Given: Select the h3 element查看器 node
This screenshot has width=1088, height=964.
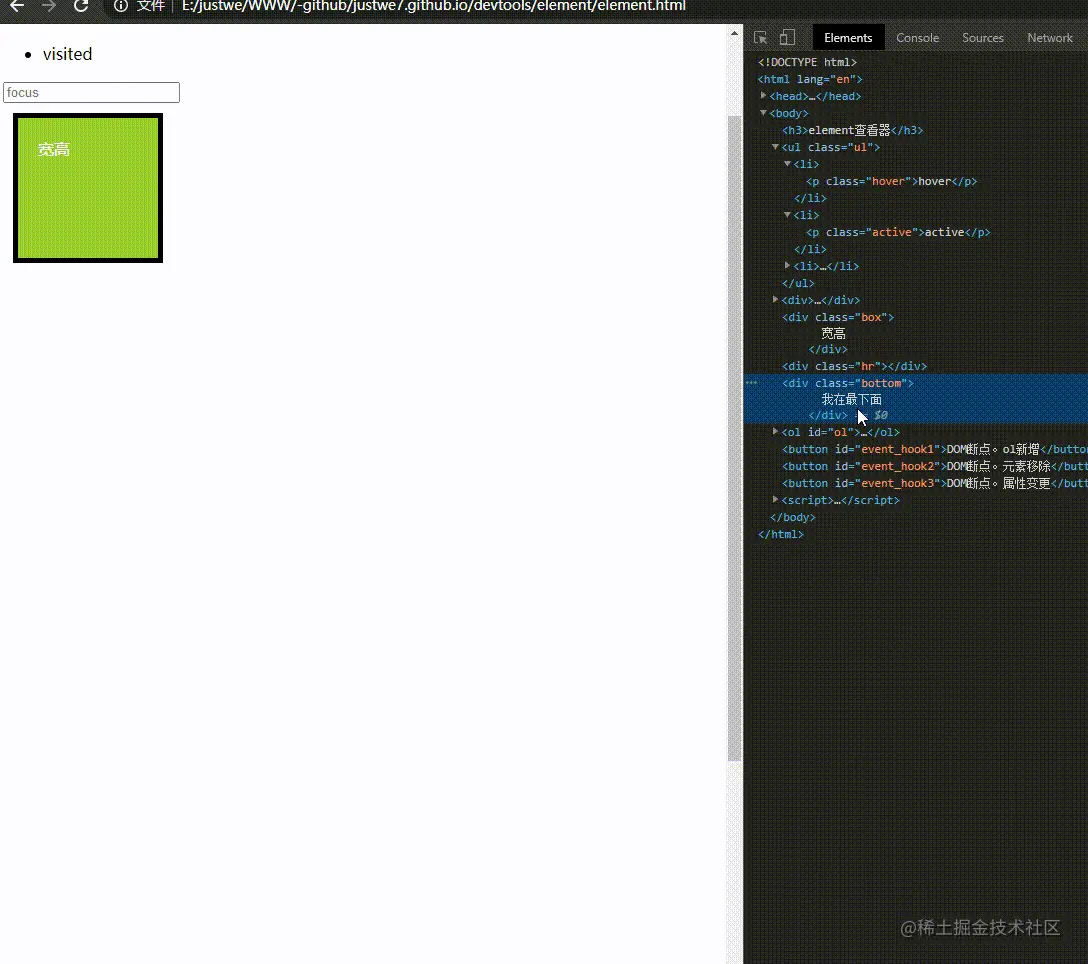Looking at the screenshot, I should coord(852,130).
